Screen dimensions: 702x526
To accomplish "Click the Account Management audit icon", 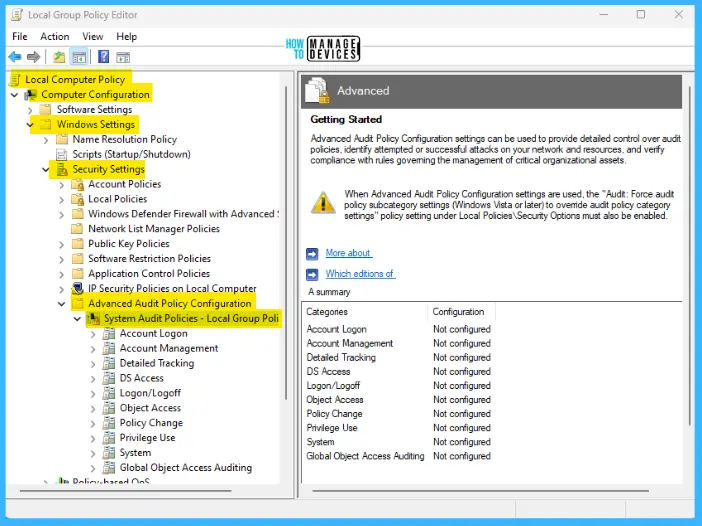I will click(x=109, y=348).
